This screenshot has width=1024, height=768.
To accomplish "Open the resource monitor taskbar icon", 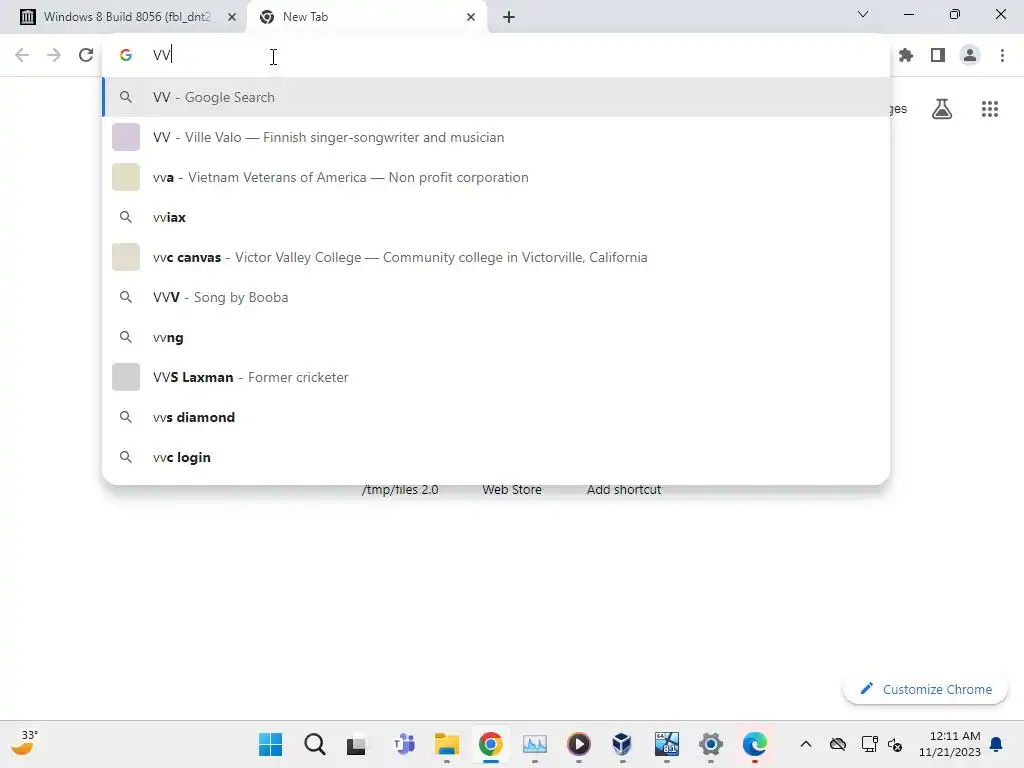I will pos(534,744).
